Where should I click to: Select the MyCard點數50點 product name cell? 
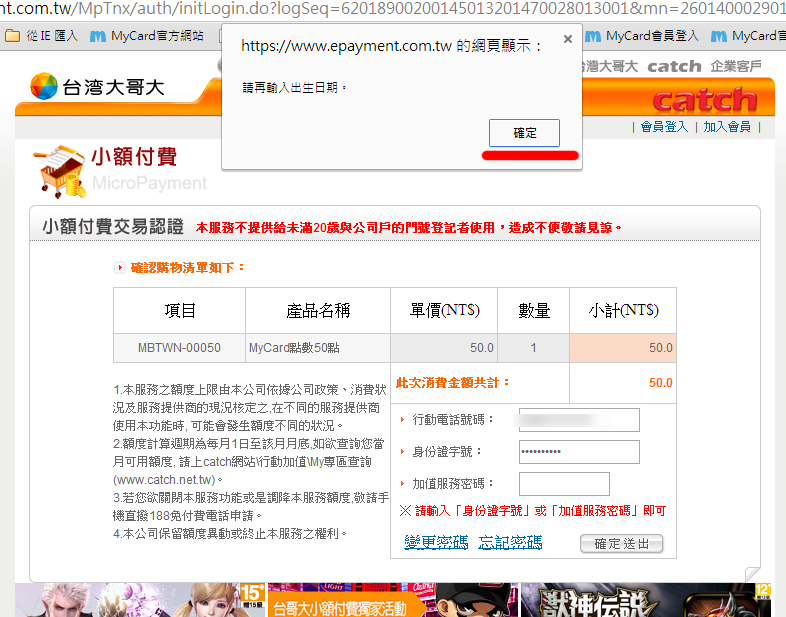pos(318,348)
